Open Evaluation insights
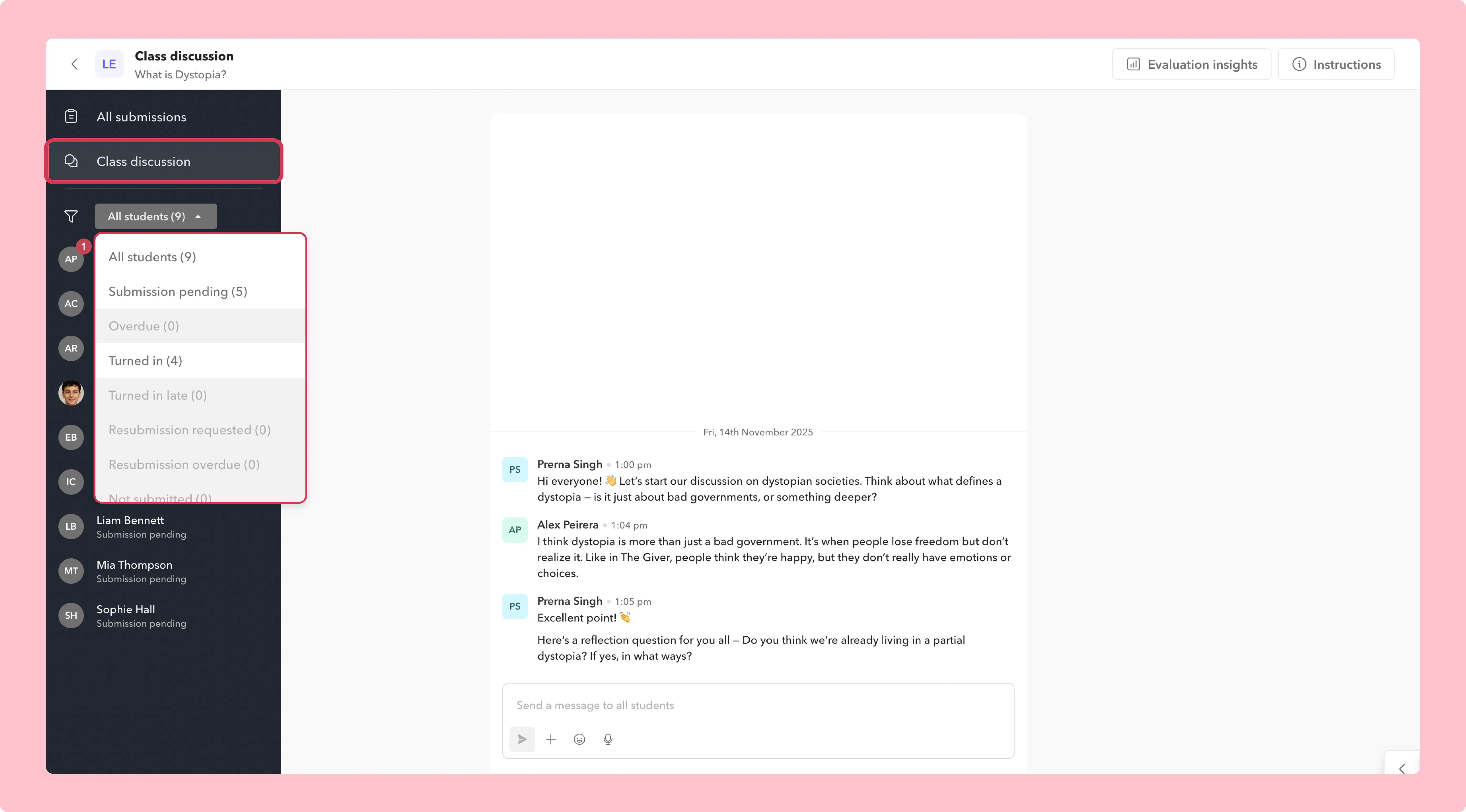This screenshot has height=812, width=1466. click(1192, 64)
